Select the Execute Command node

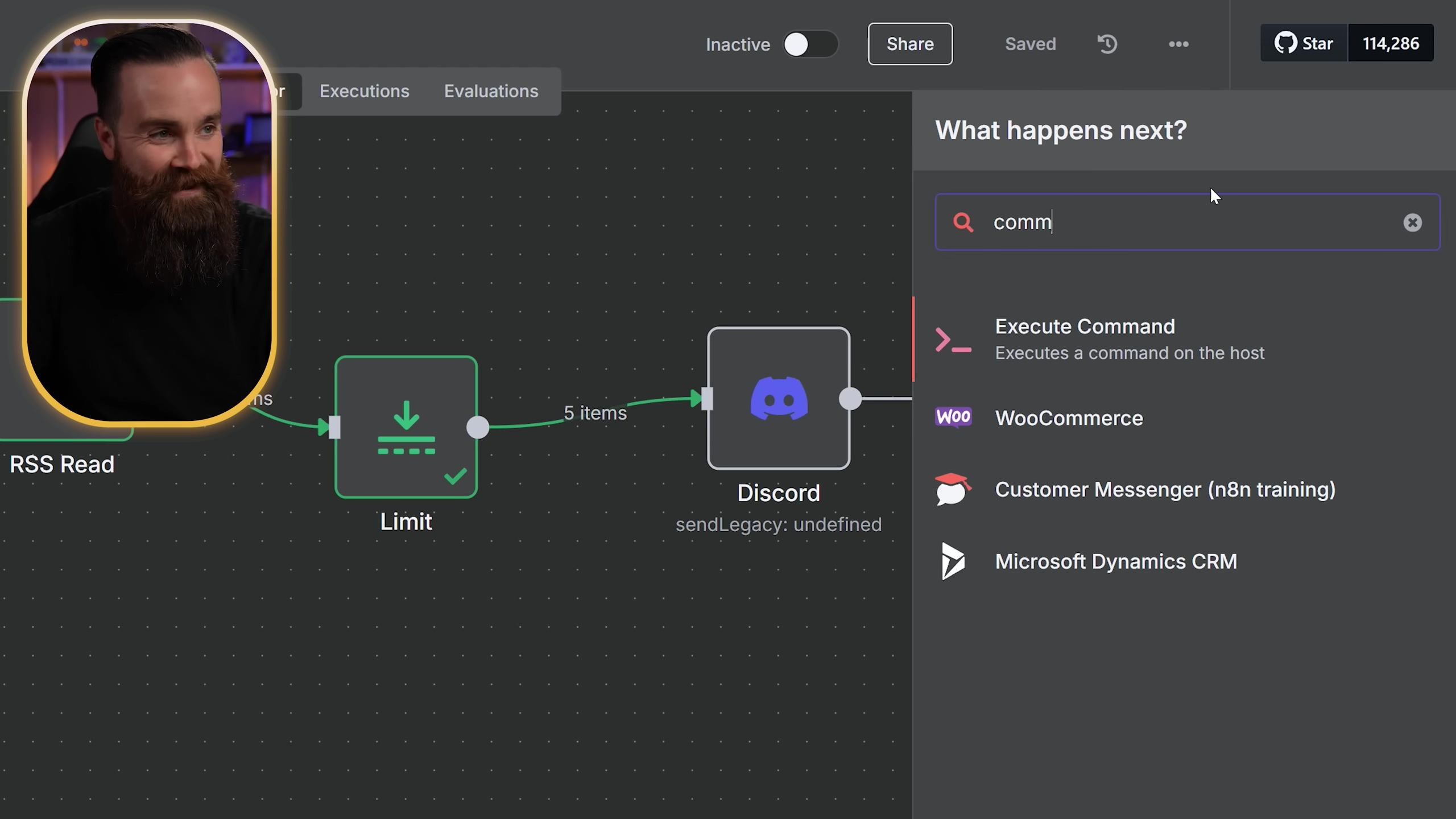(x=1184, y=339)
